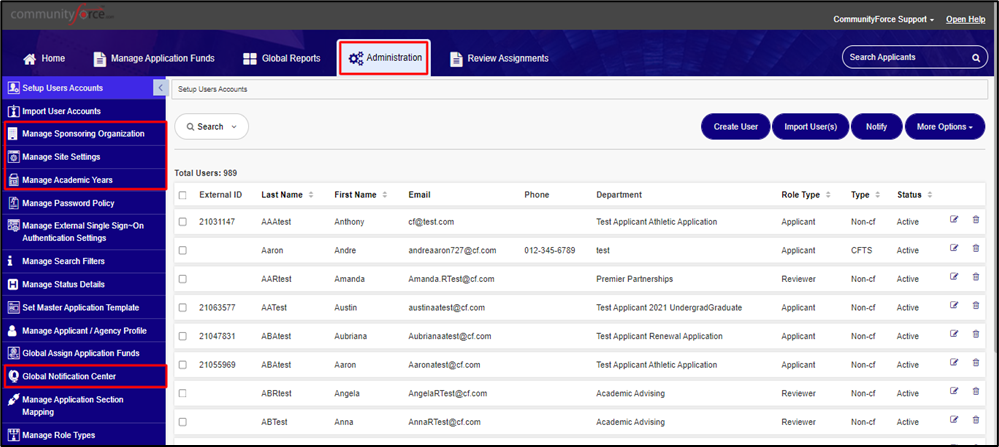Screen dimensions: 999x447
Task: Tick the select-all checkbox in table header
Action: pos(183,195)
